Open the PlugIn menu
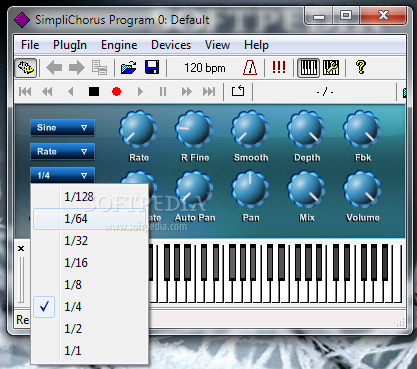Screen dimensions: 417x369 [x=70, y=45]
